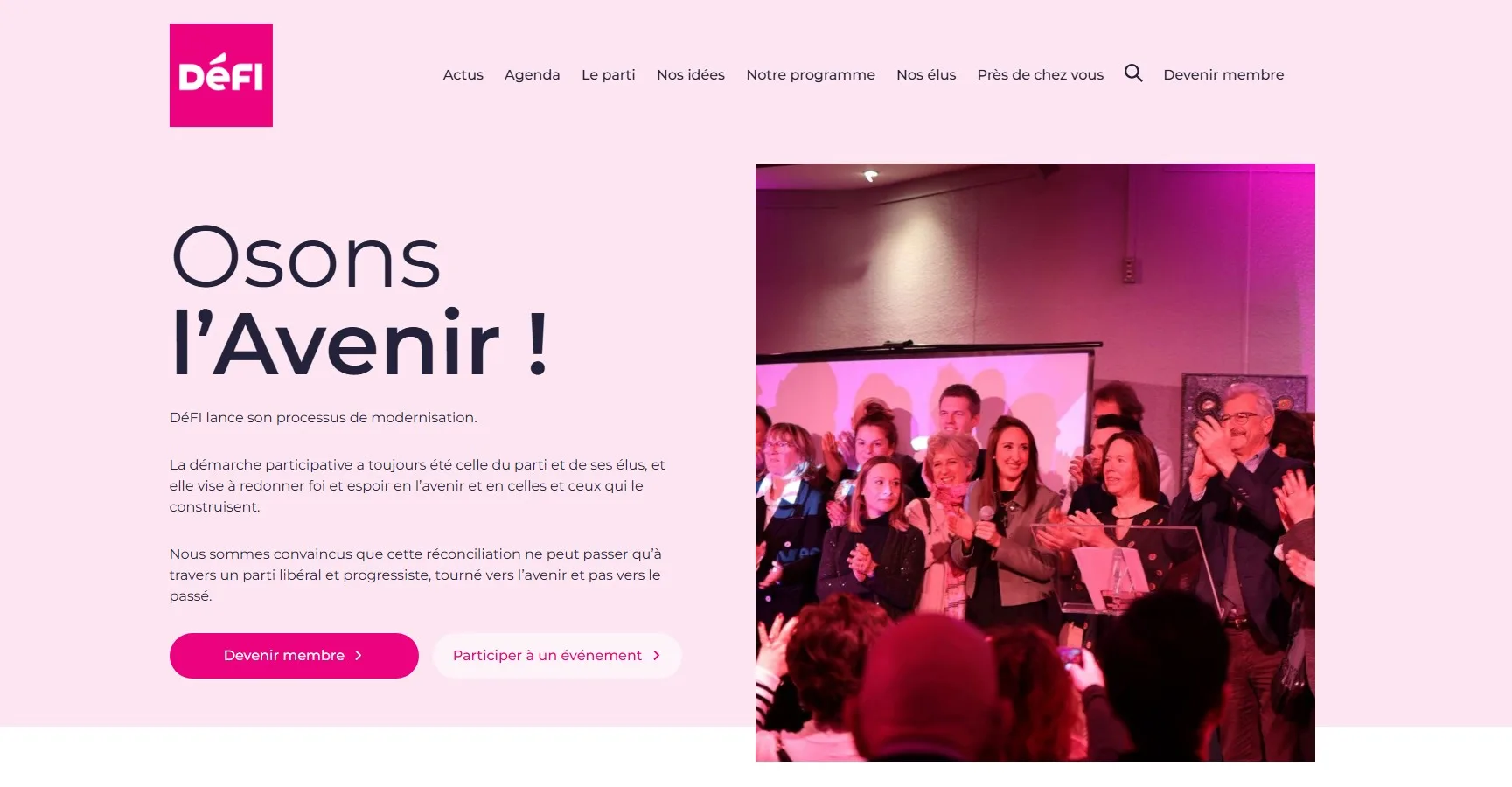
Task: Open Notre programme in navigation
Action: tap(810, 75)
